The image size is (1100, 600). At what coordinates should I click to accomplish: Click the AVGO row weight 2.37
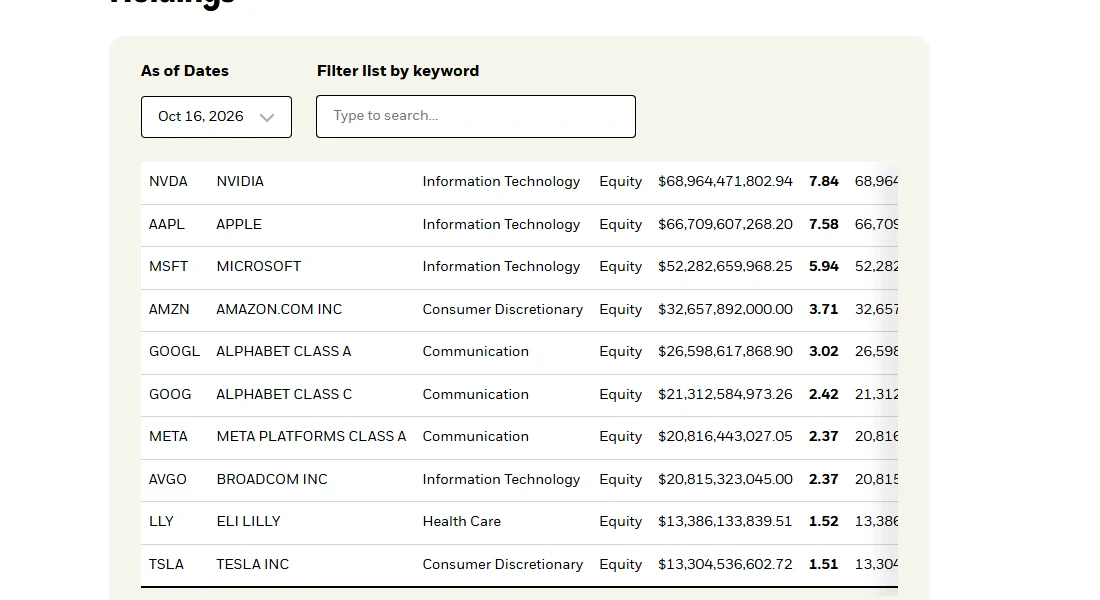pos(824,479)
